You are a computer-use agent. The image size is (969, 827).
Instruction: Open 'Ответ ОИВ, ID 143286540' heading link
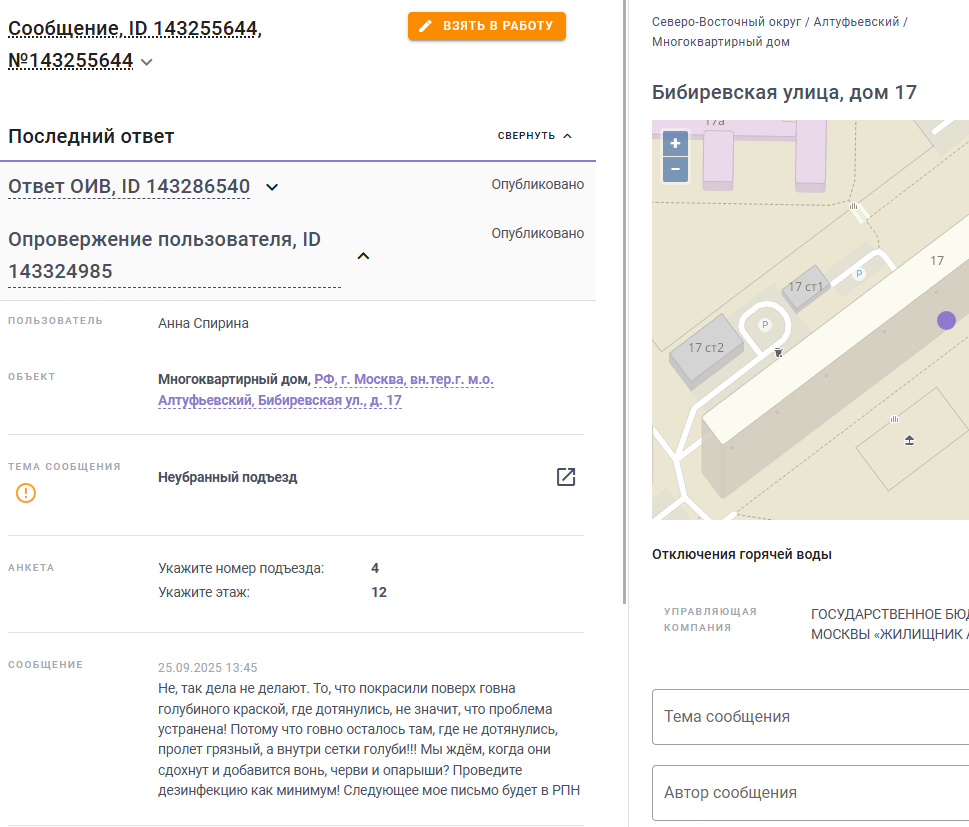[129, 186]
